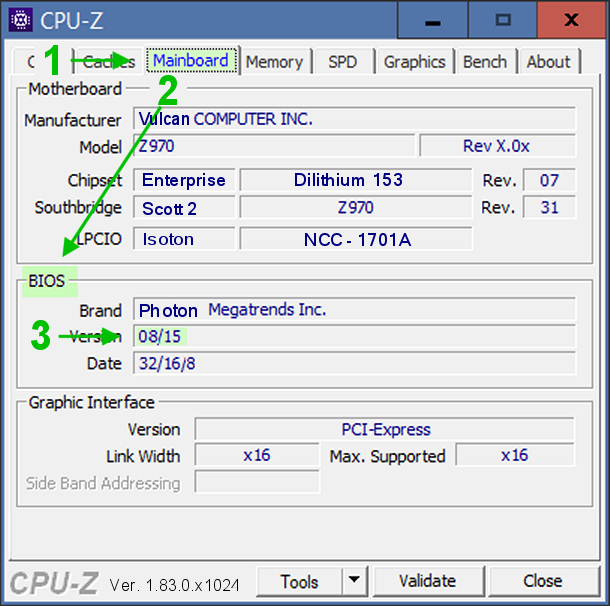Screen dimensions: 610x606
Task: Maximize the CPU-Z window
Action: coord(503,19)
